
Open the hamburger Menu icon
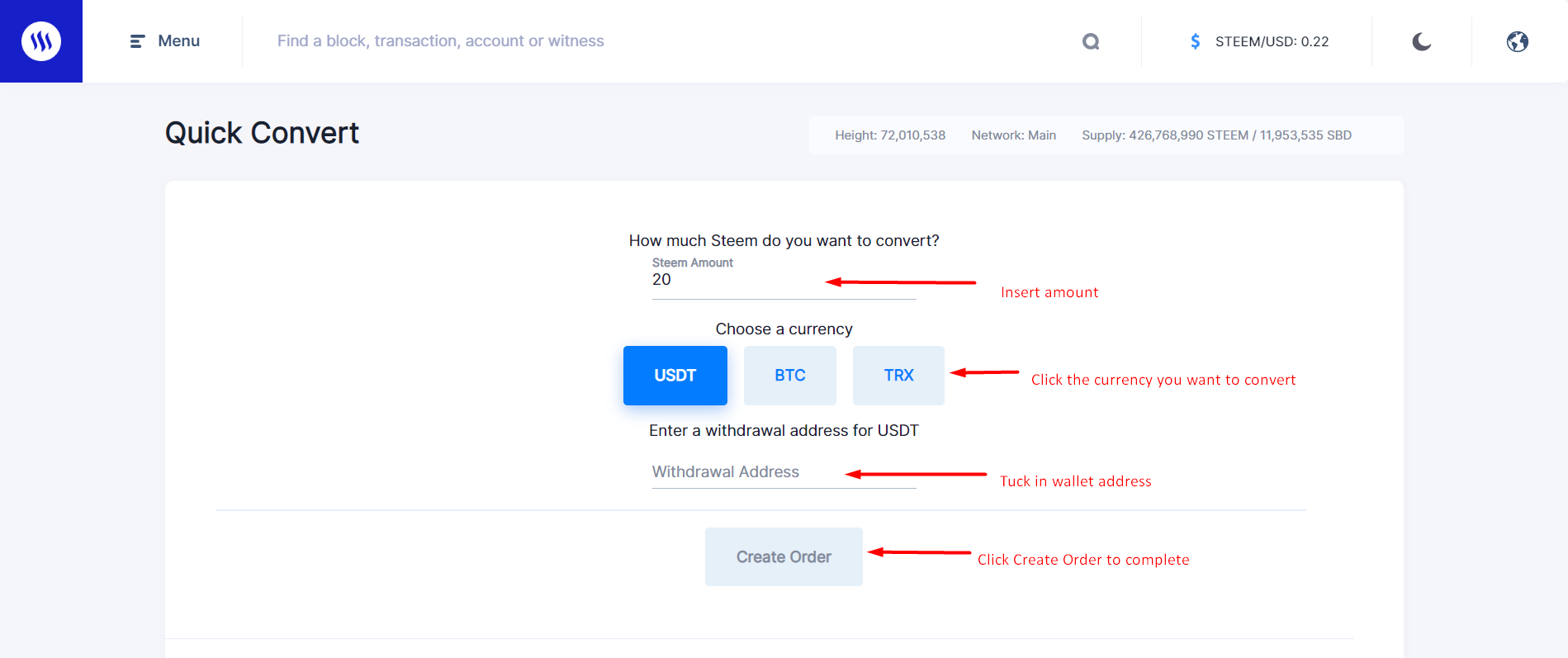[137, 41]
